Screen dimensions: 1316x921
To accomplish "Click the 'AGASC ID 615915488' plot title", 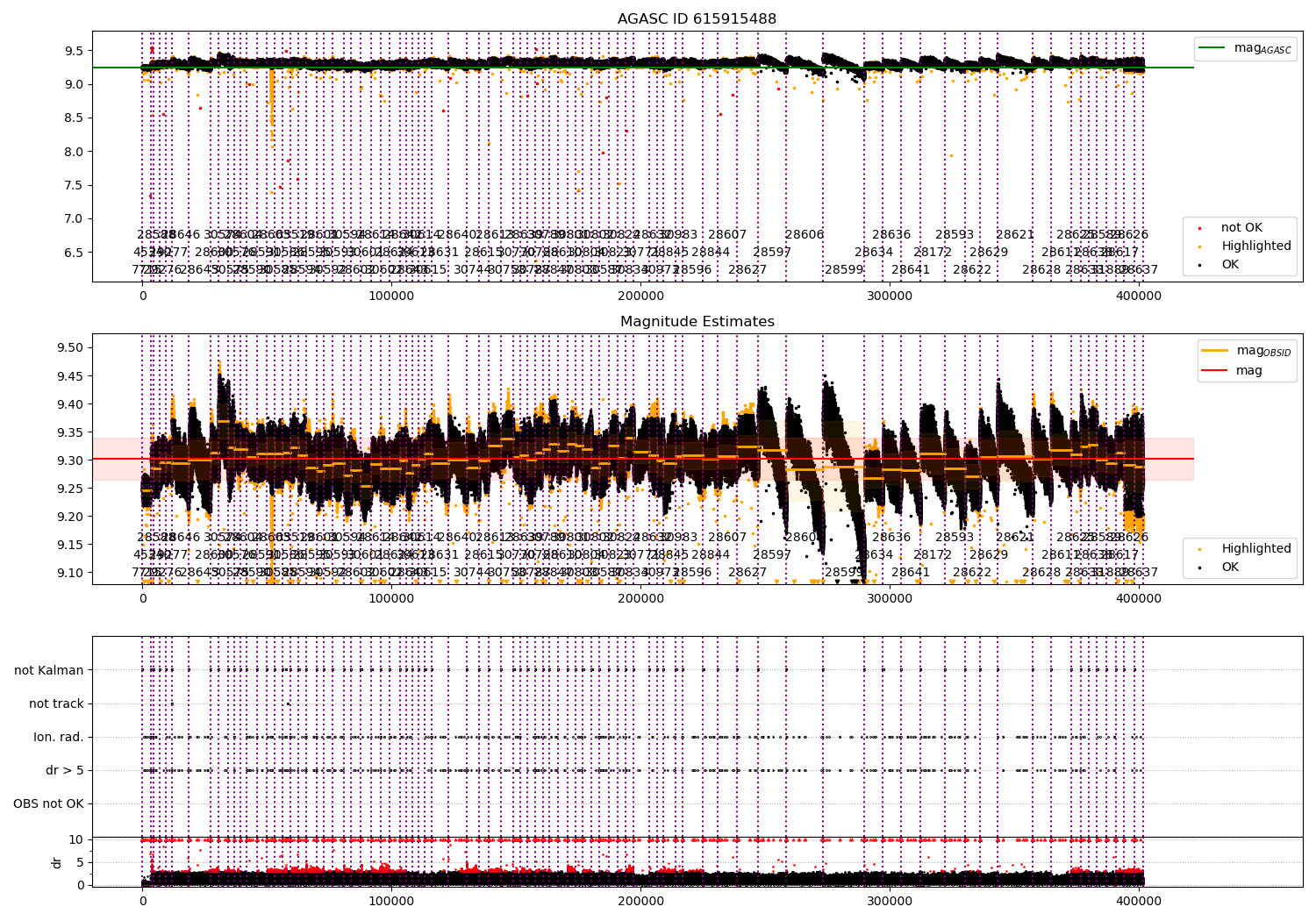I will (697, 19).
